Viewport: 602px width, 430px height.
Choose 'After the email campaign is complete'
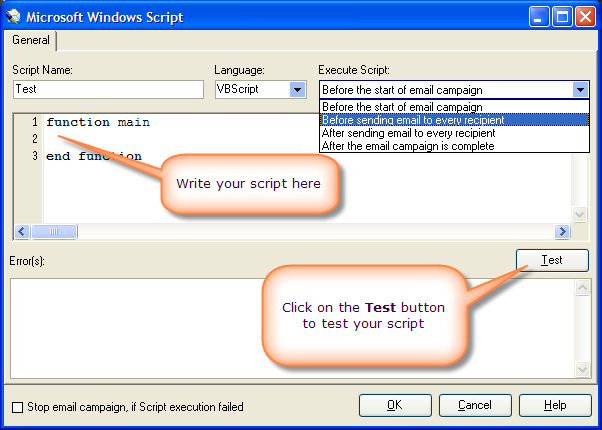(x=454, y=146)
